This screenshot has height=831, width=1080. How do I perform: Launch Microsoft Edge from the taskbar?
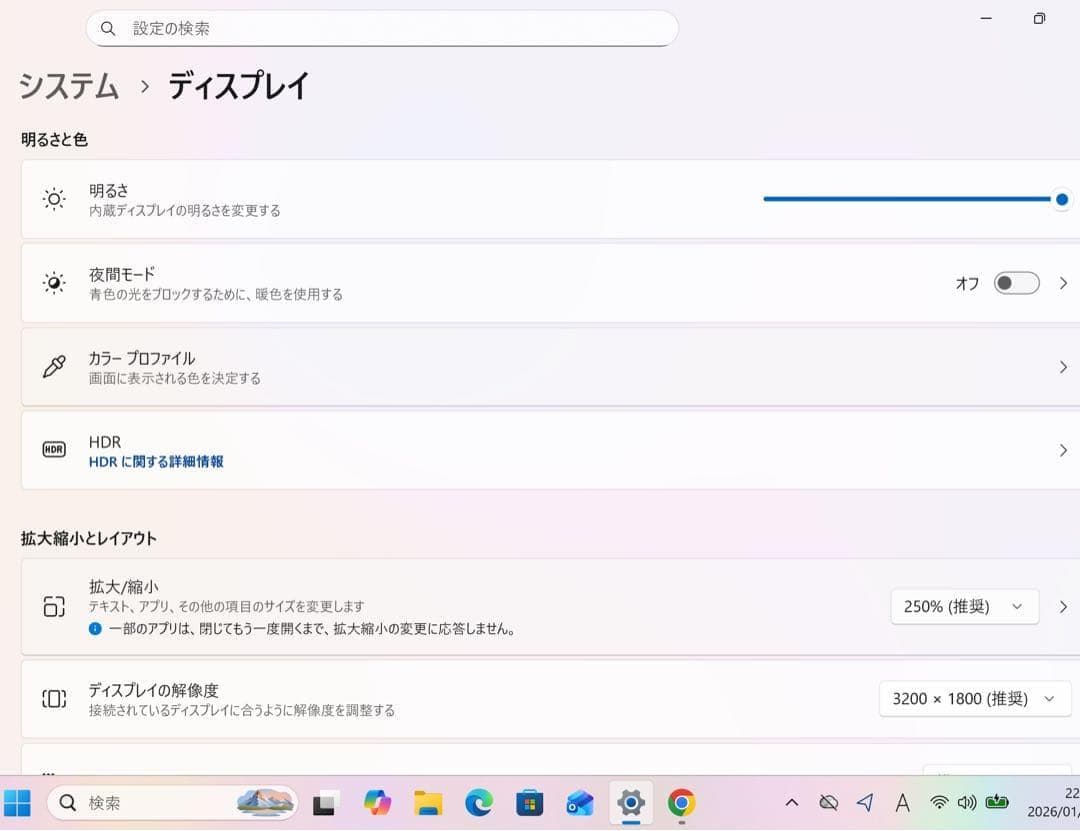[x=479, y=803]
